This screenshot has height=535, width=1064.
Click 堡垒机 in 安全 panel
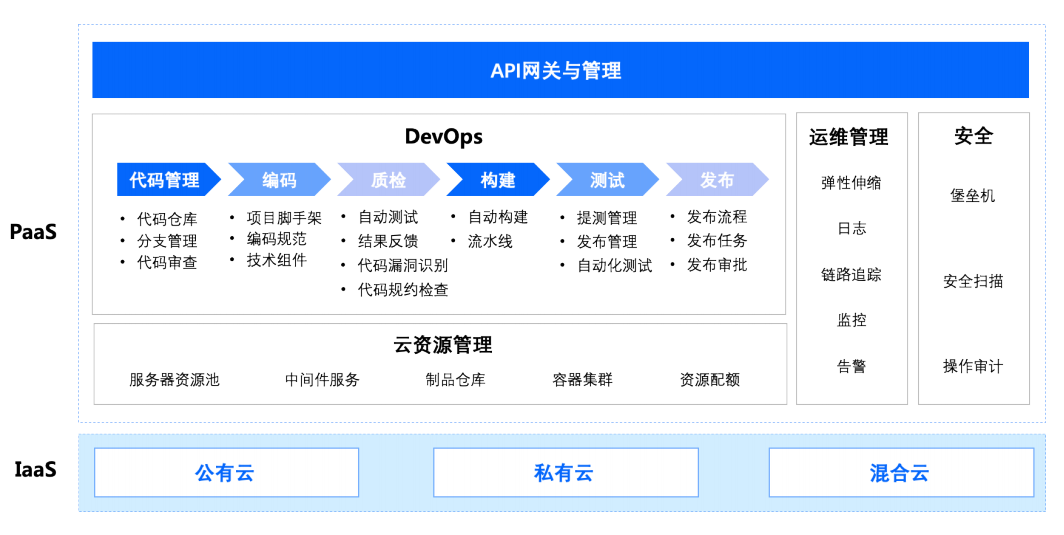coord(972,196)
